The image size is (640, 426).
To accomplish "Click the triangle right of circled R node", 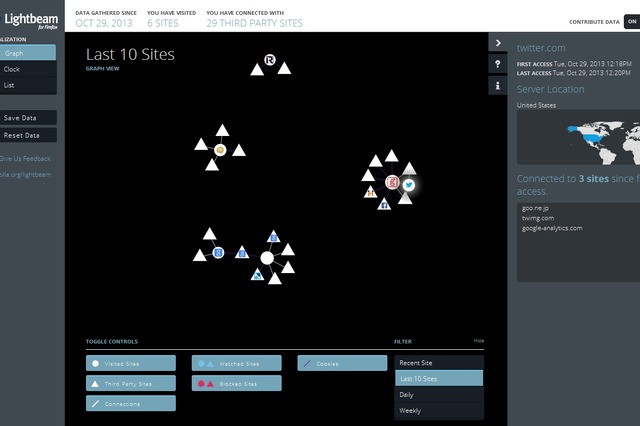I will tap(284, 69).
